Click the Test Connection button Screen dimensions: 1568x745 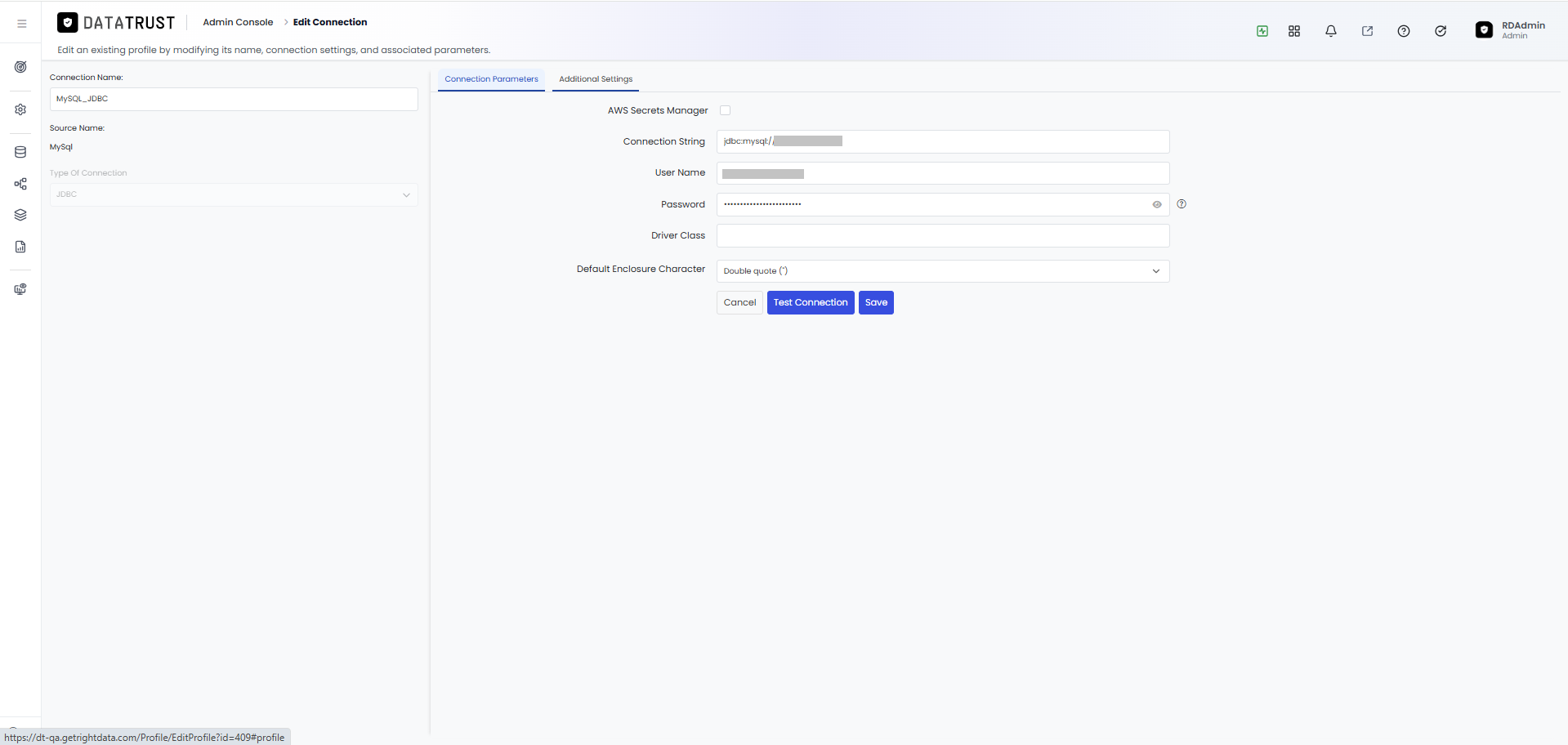pos(811,303)
